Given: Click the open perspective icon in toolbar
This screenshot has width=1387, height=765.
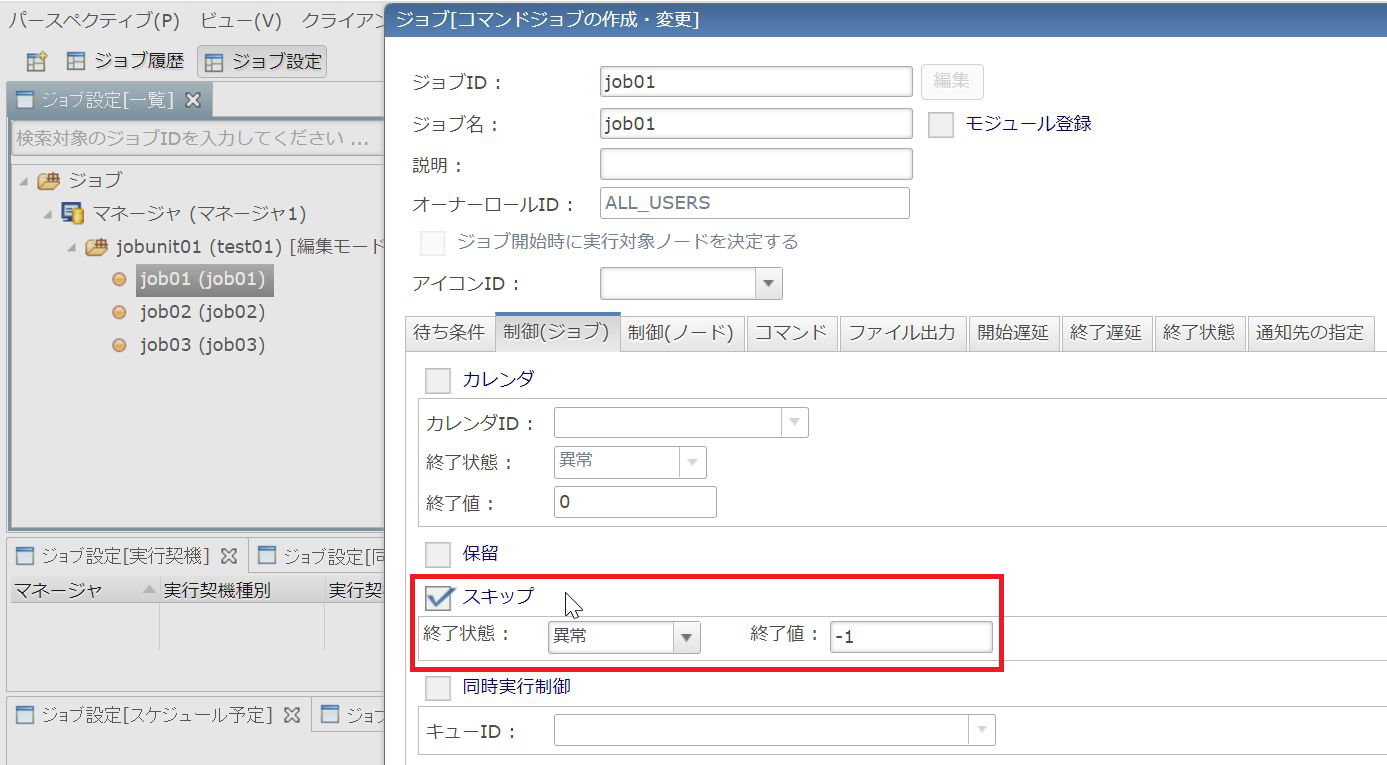Looking at the screenshot, I should pyautogui.click(x=36, y=62).
